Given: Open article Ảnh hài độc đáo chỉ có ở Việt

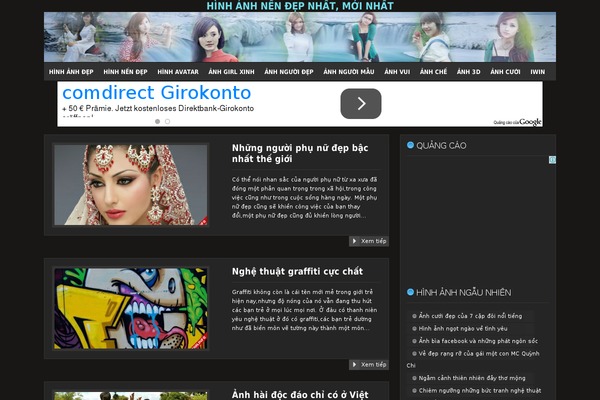Looking at the screenshot, I should click(x=300, y=395).
